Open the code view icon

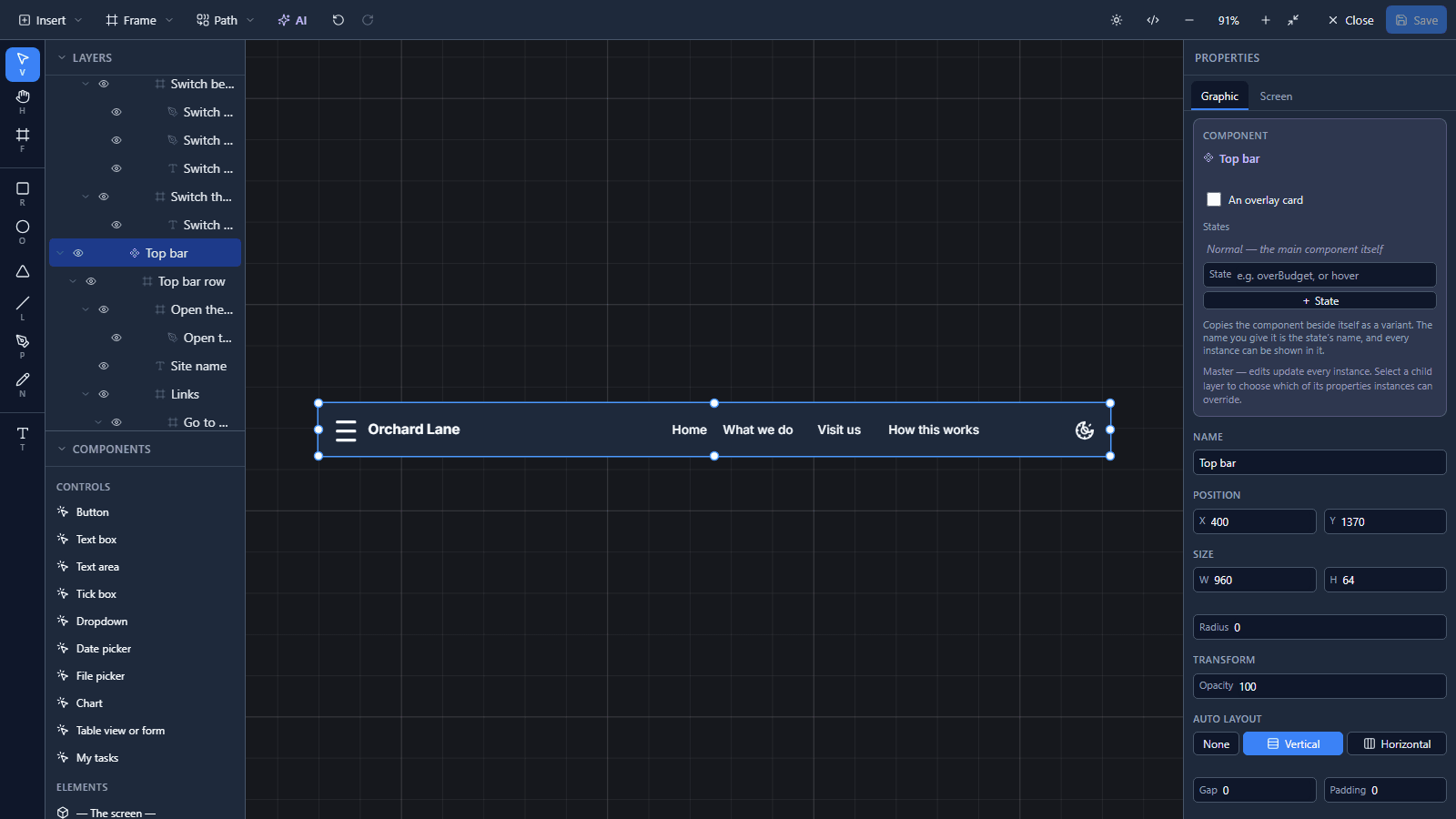click(x=1153, y=20)
